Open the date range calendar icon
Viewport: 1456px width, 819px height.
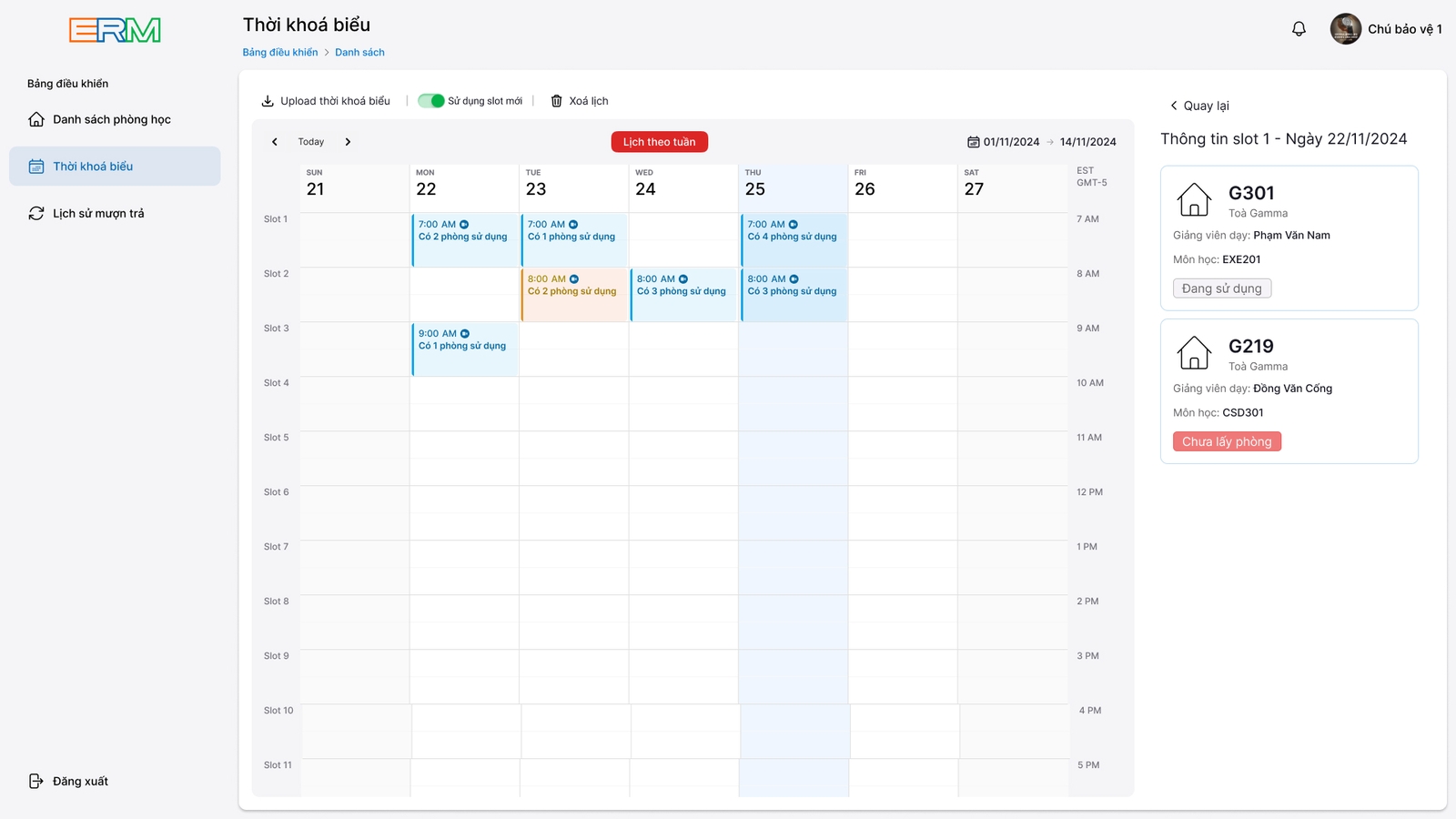(x=973, y=142)
